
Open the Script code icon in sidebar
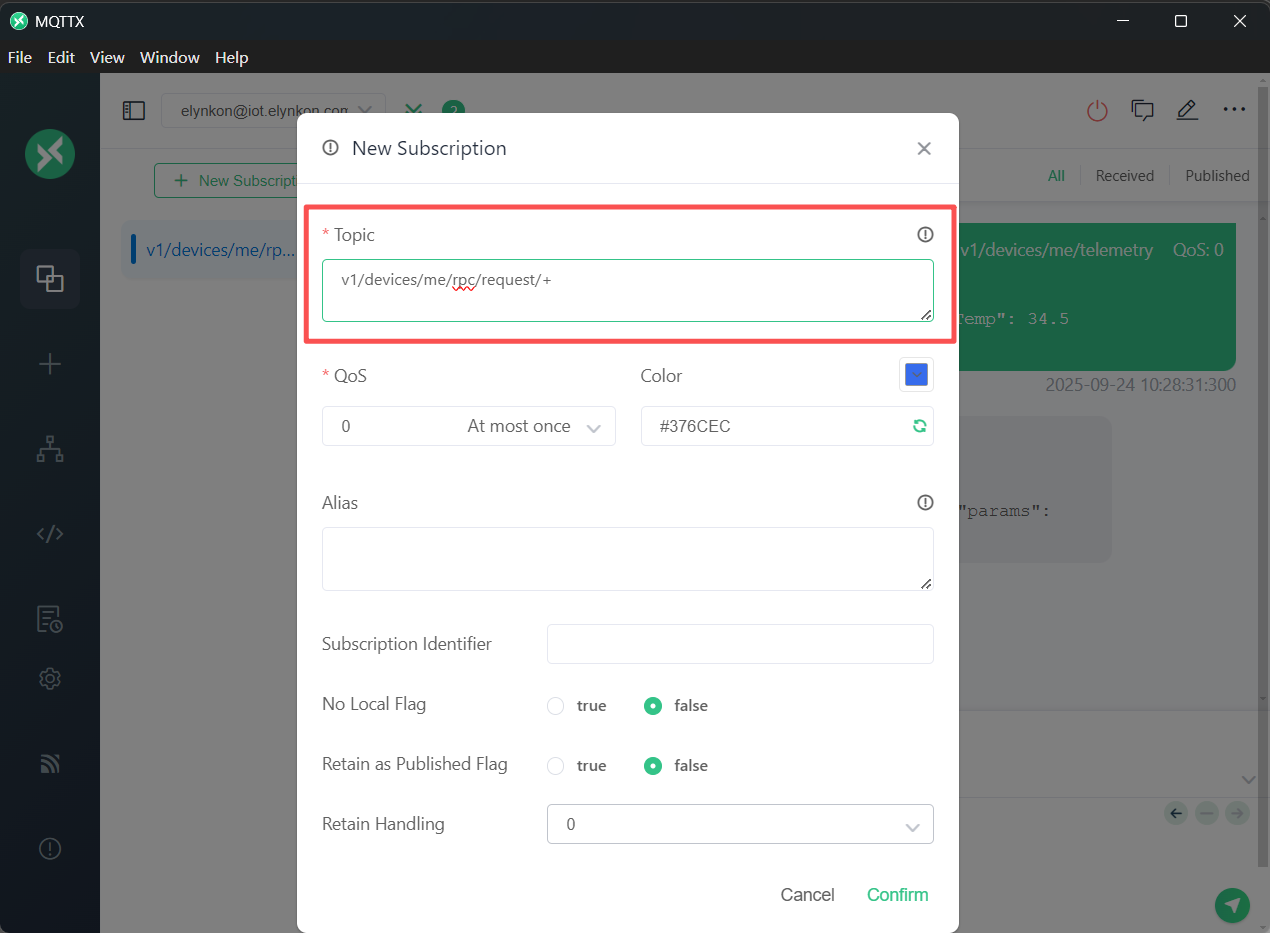tap(50, 533)
